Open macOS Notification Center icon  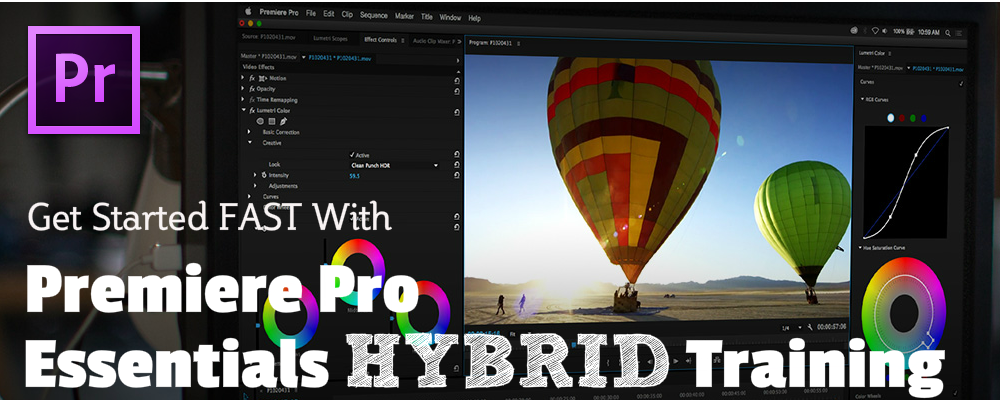[x=959, y=33]
